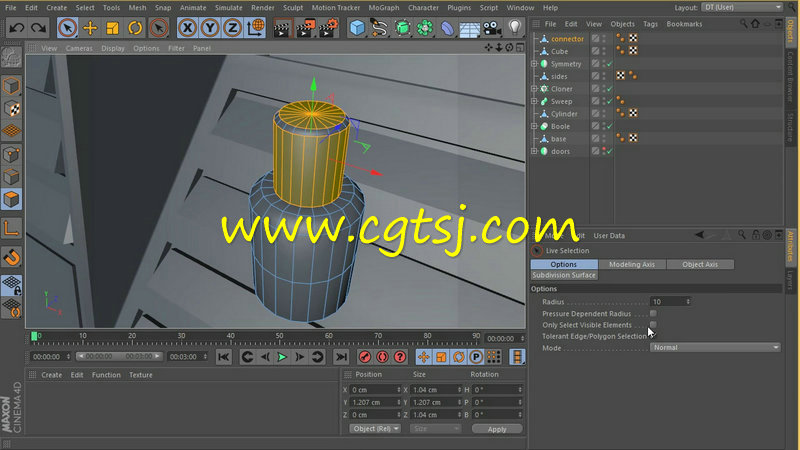Expand the Boole object
Viewport: 800px width, 450px height.
(534, 126)
